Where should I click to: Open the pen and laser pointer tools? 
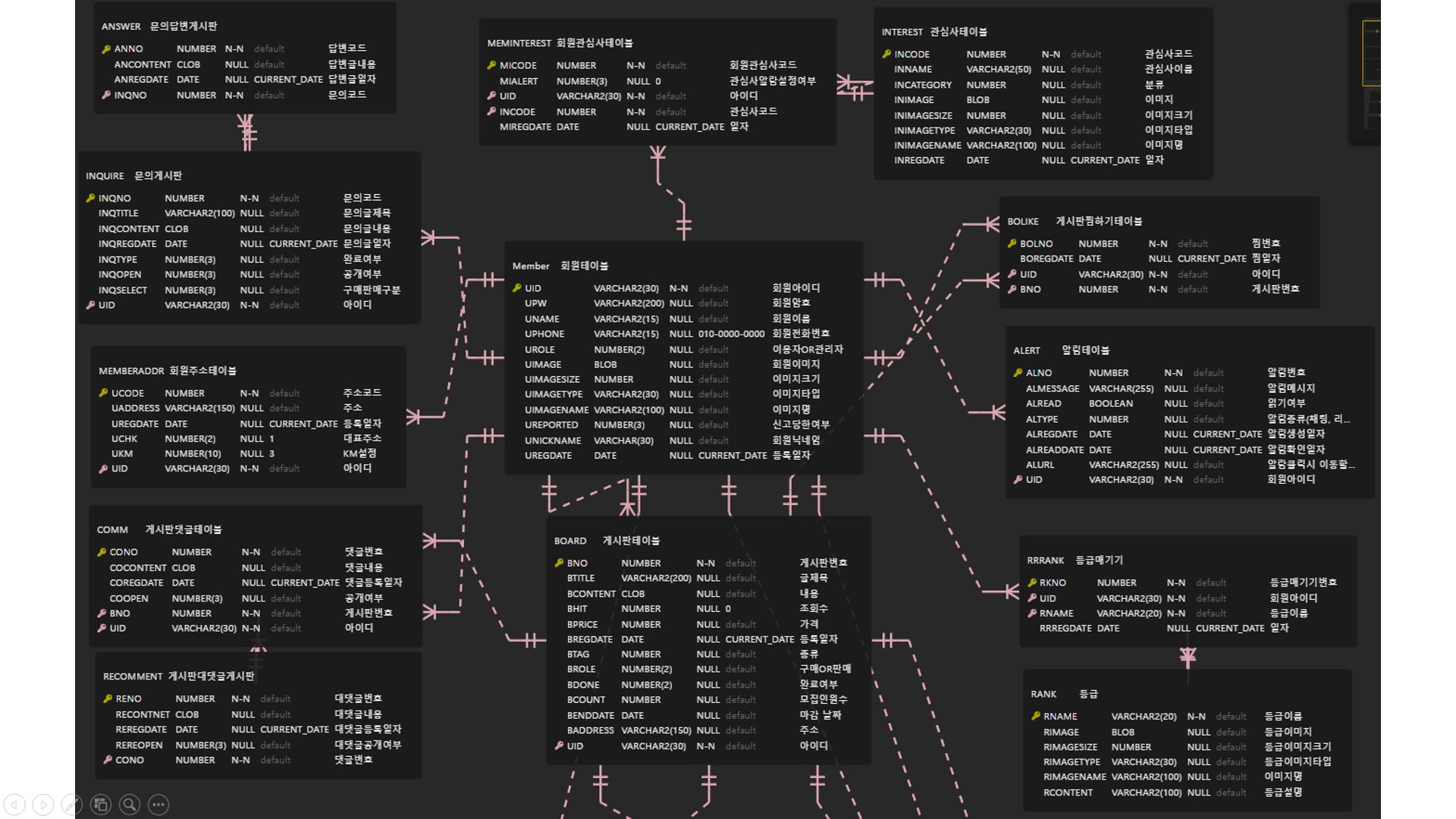[x=72, y=805]
